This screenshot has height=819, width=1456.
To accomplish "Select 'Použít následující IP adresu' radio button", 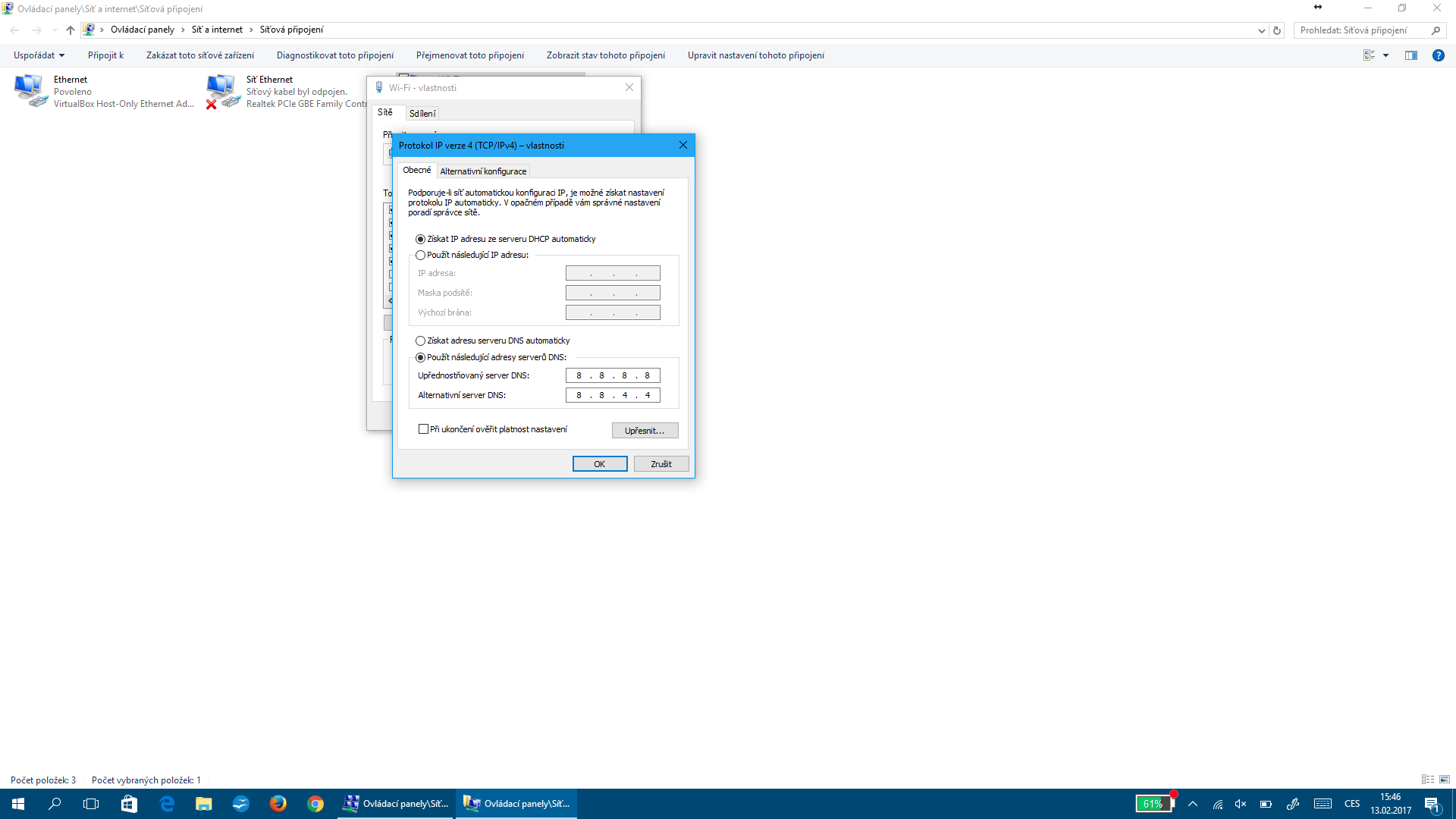I will click(x=421, y=256).
